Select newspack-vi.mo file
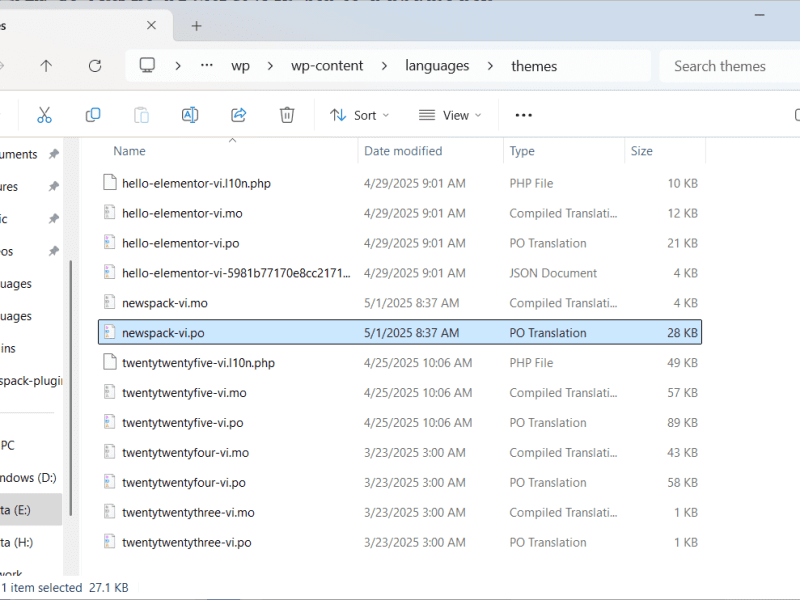Viewport: 800px width, 600px height. pyautogui.click(x=400, y=303)
